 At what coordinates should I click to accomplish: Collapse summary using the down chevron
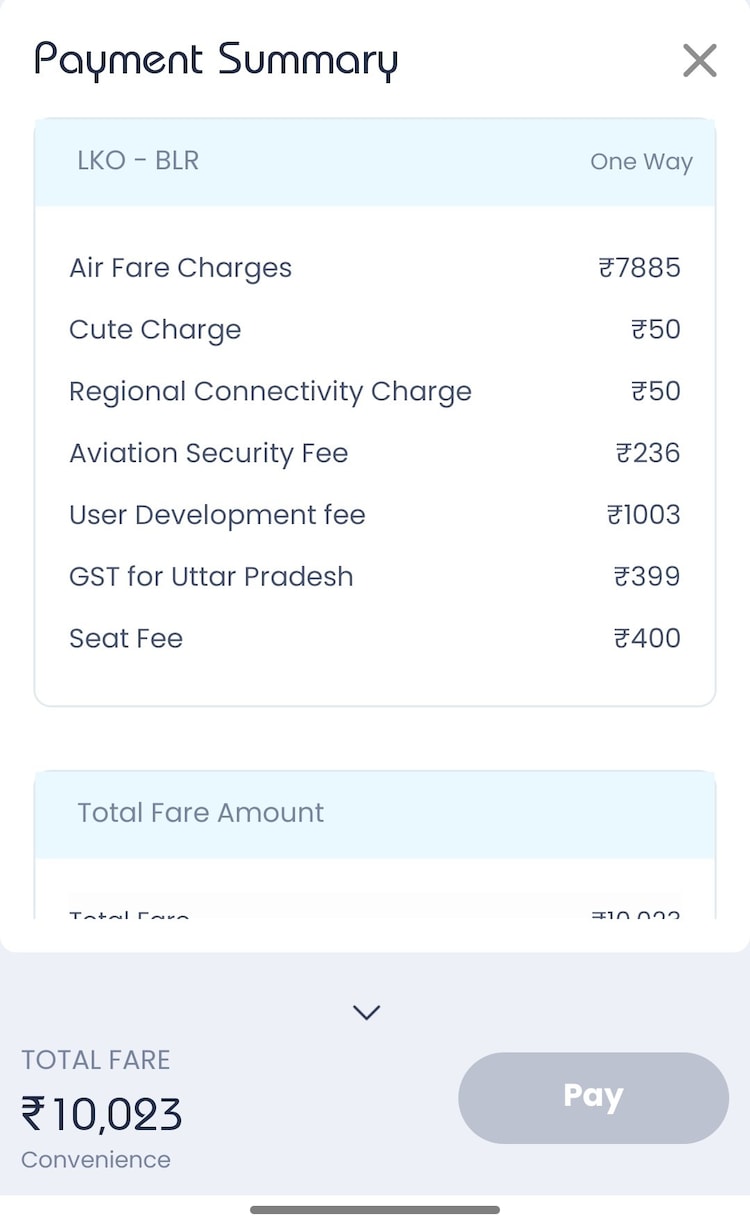pyautogui.click(x=367, y=1012)
